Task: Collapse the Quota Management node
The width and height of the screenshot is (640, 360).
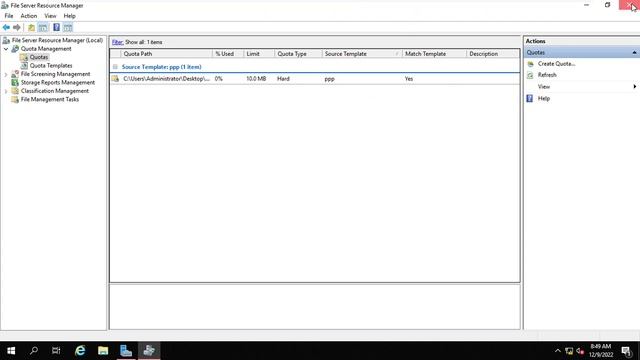Action: click(6, 49)
